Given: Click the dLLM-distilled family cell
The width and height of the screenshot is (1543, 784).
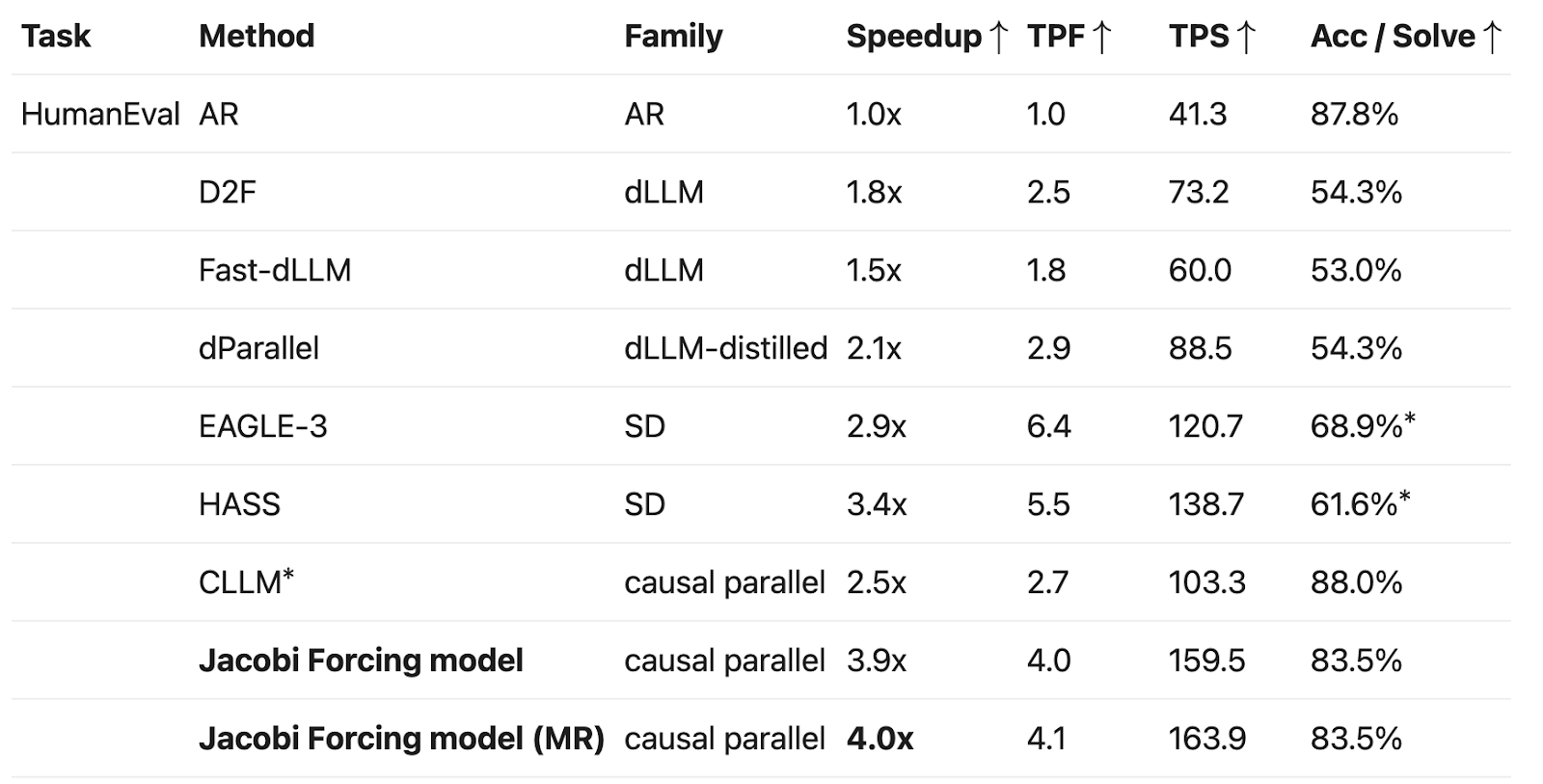Looking at the screenshot, I should [x=725, y=348].
